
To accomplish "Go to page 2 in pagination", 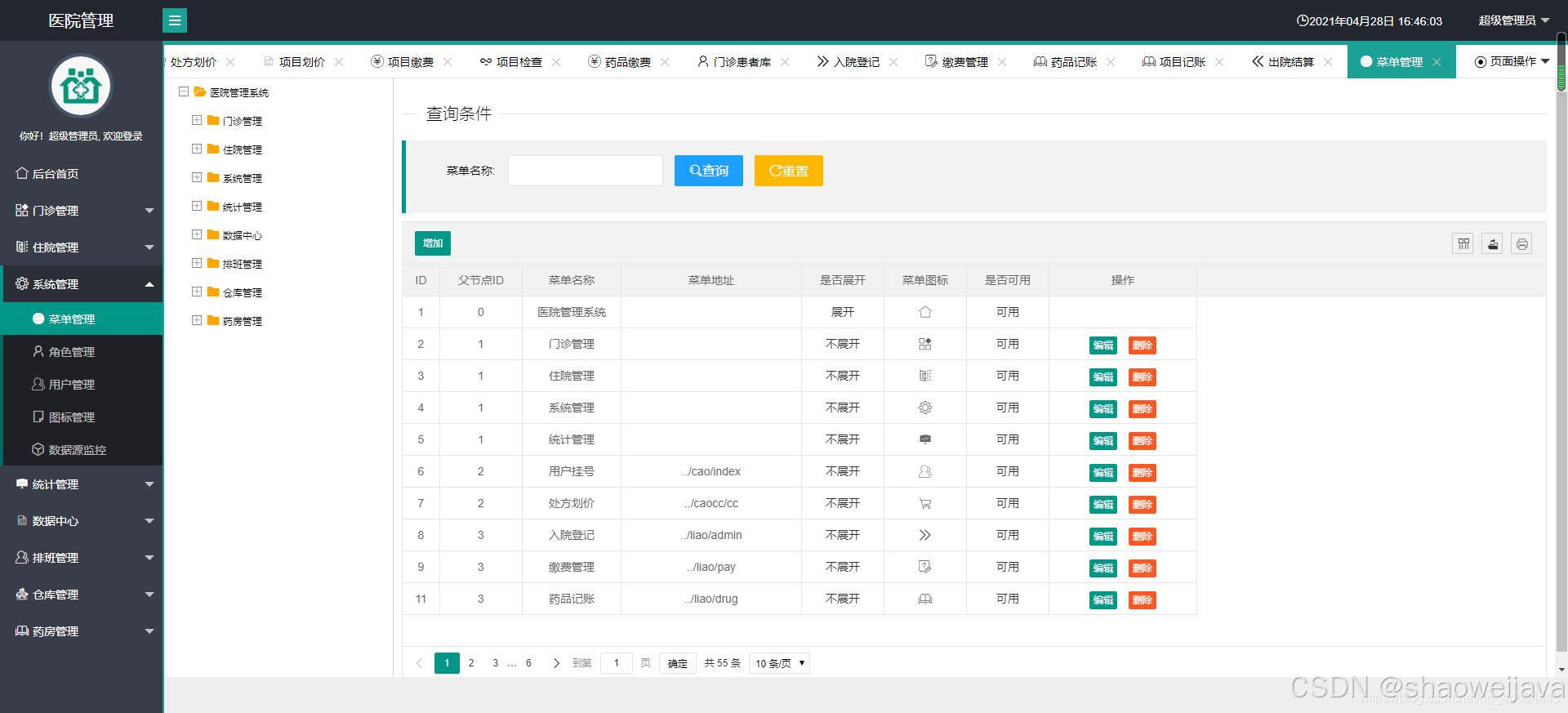I will 471,663.
